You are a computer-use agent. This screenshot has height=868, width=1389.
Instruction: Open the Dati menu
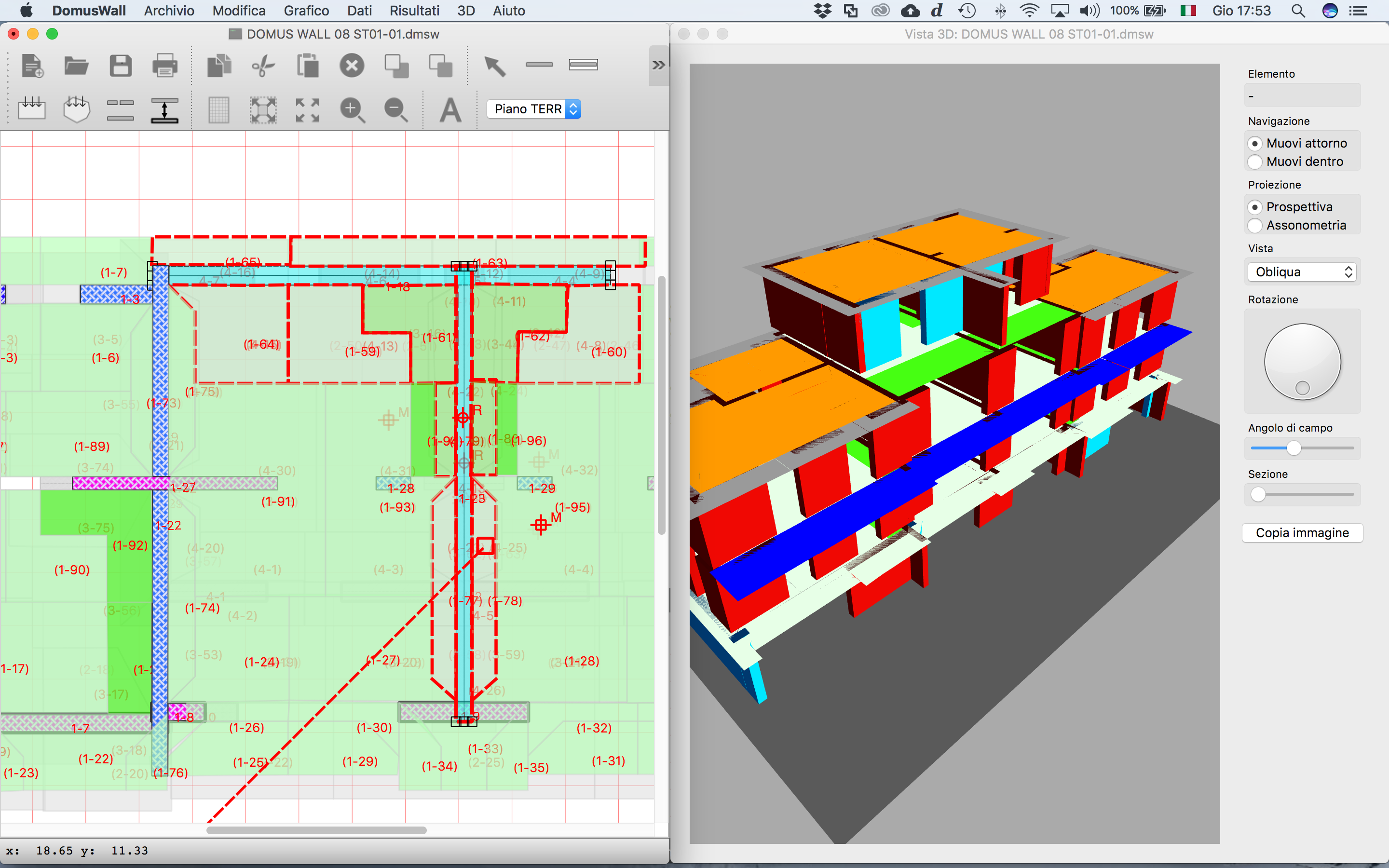359,10
